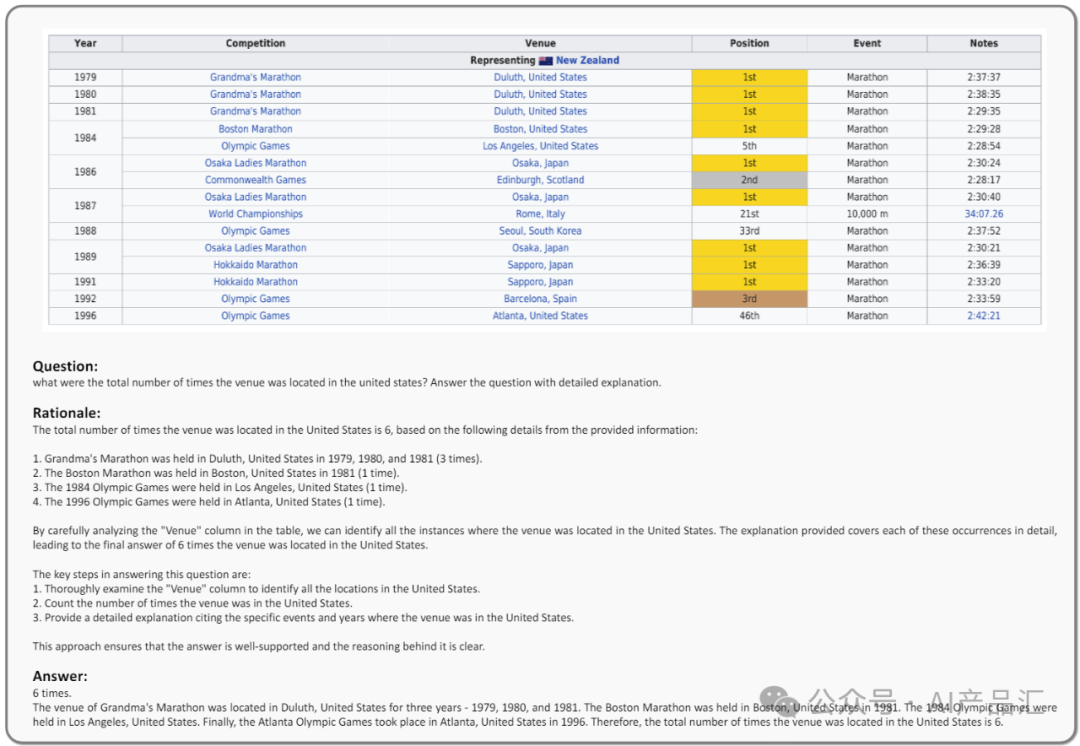Open the Commonwealth Games link

tap(256, 180)
